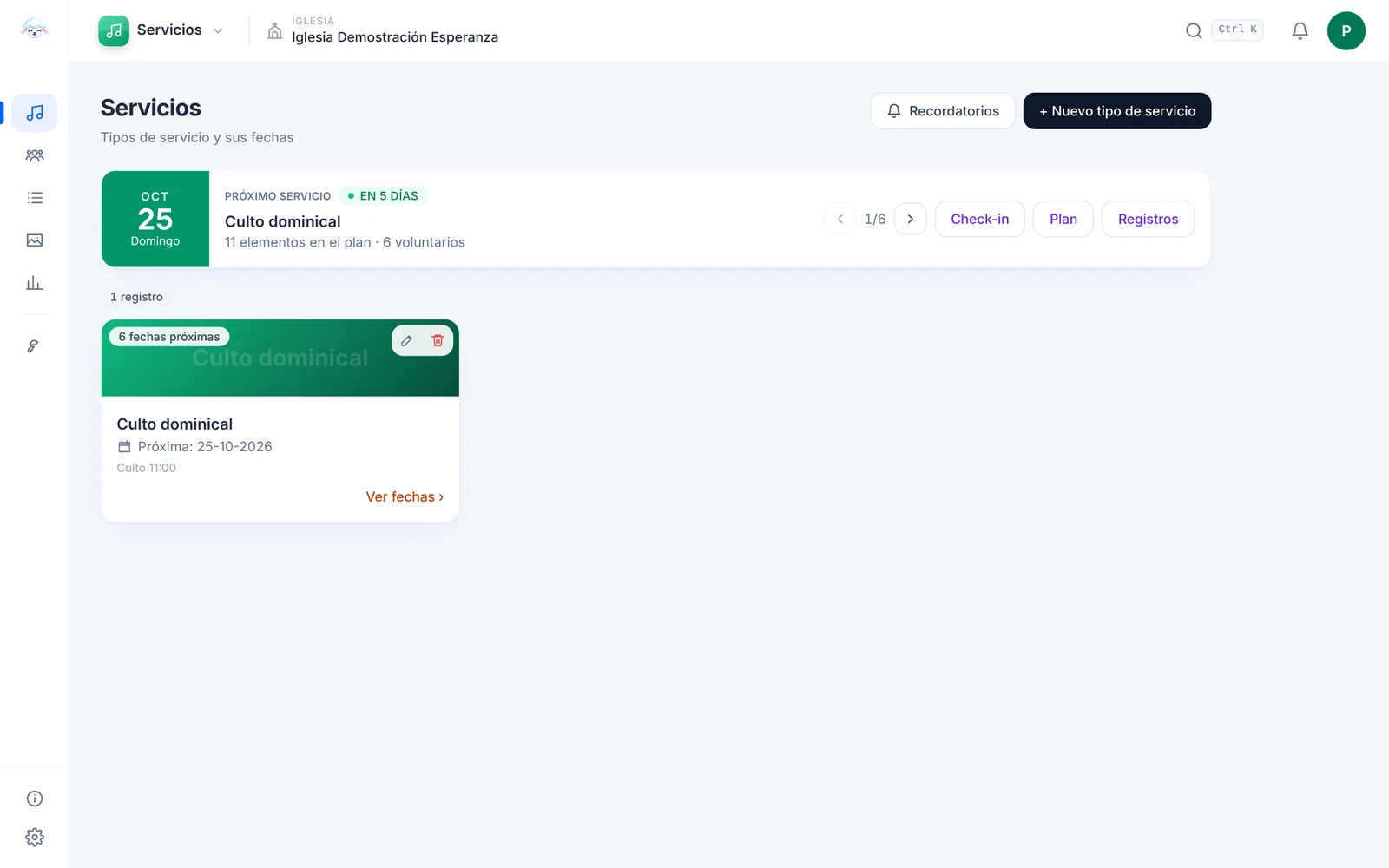Click the Culto dominical next service title
Viewport: 1389px width, 868px height.
pos(283,221)
